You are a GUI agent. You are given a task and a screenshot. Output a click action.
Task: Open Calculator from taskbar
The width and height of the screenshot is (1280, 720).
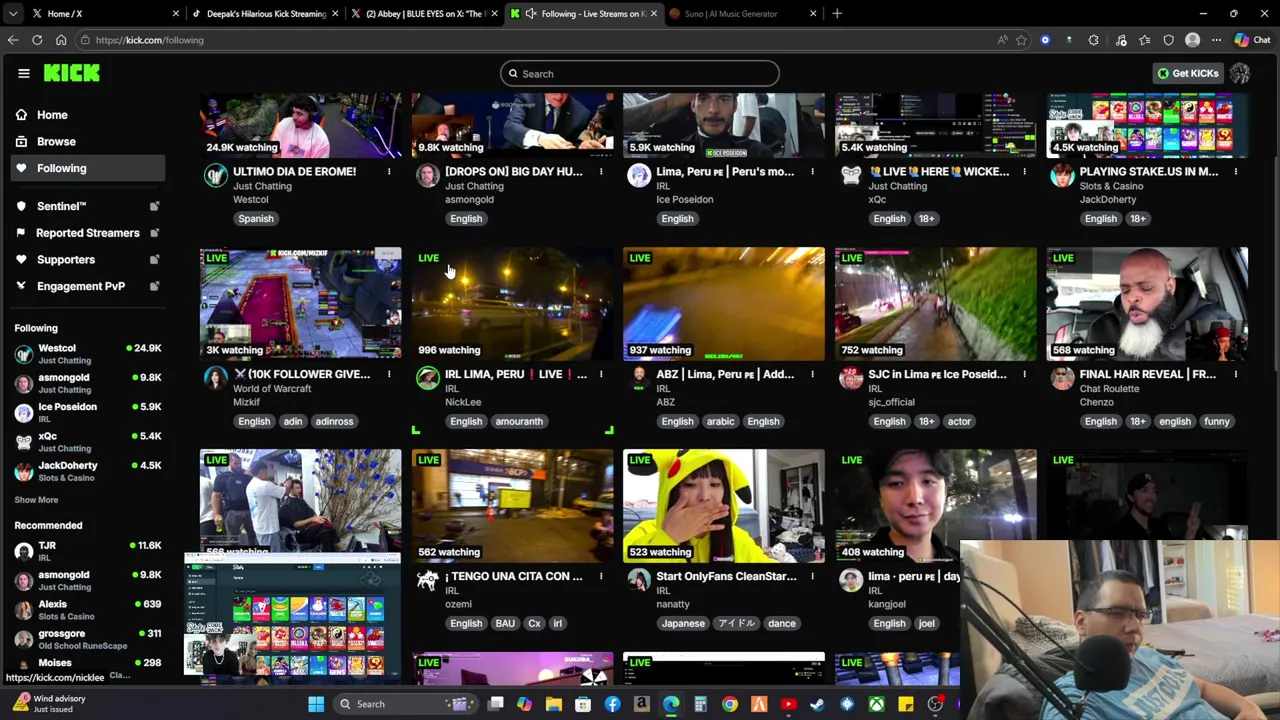[x=700, y=704]
